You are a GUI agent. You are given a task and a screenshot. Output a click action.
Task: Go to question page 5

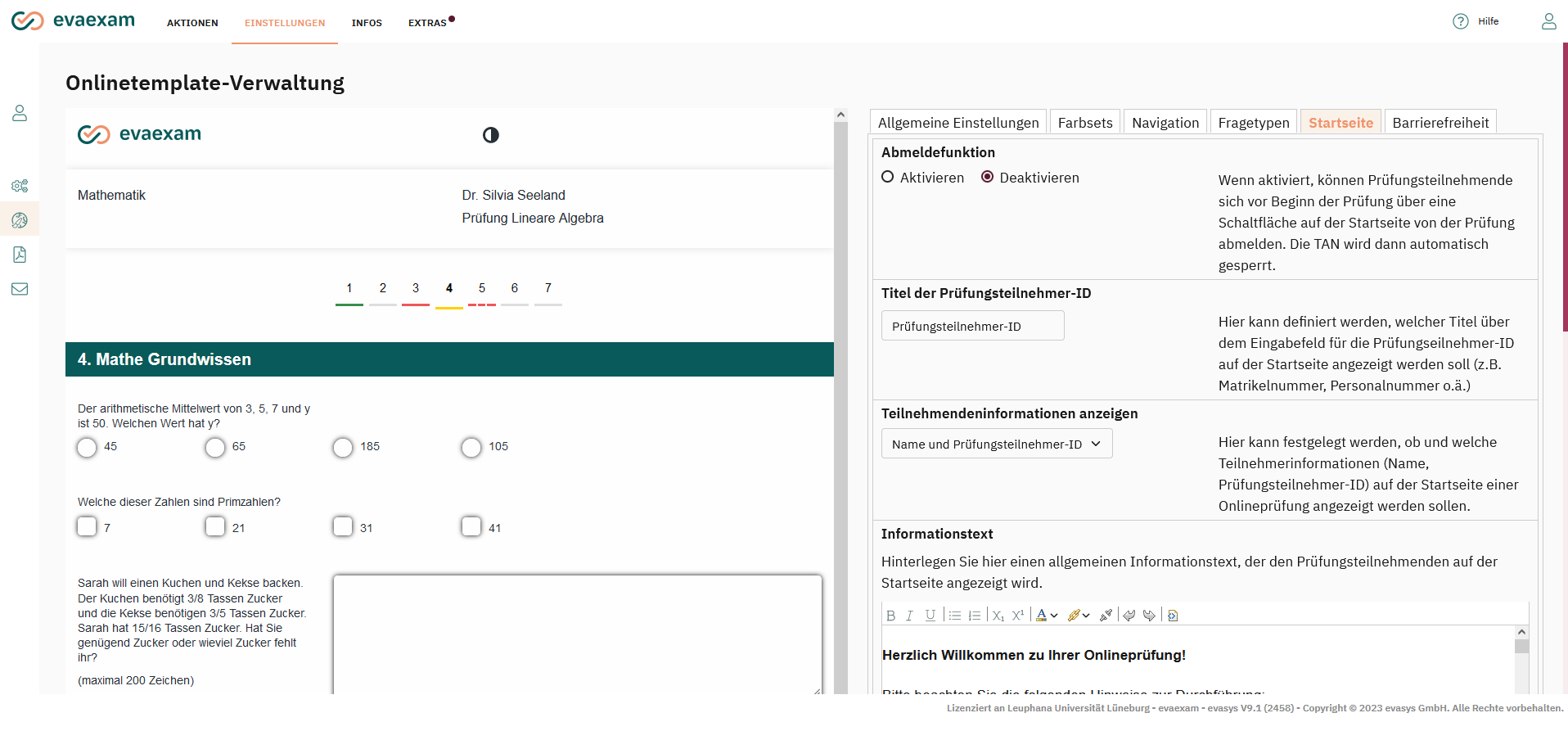pos(482,288)
